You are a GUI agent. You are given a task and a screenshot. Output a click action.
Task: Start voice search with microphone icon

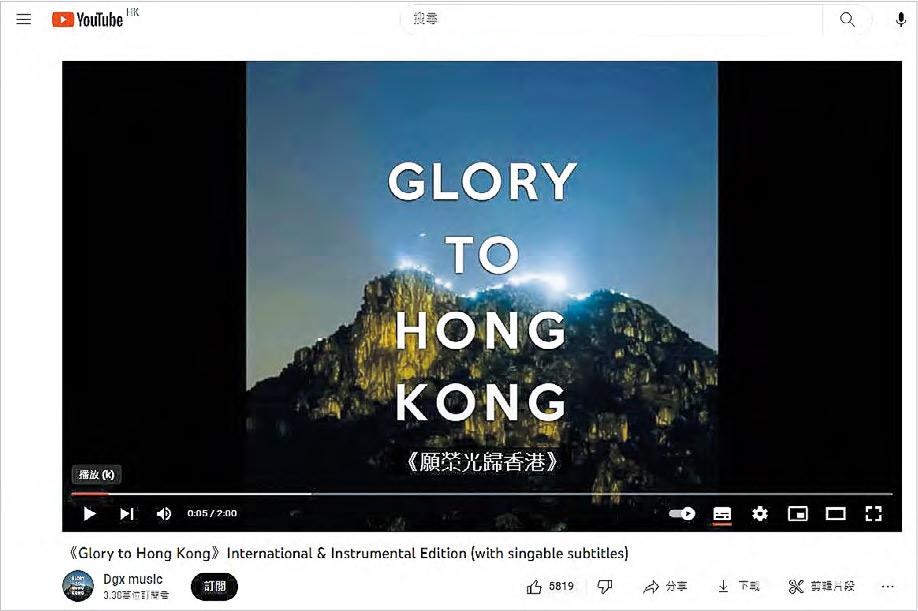click(x=900, y=20)
